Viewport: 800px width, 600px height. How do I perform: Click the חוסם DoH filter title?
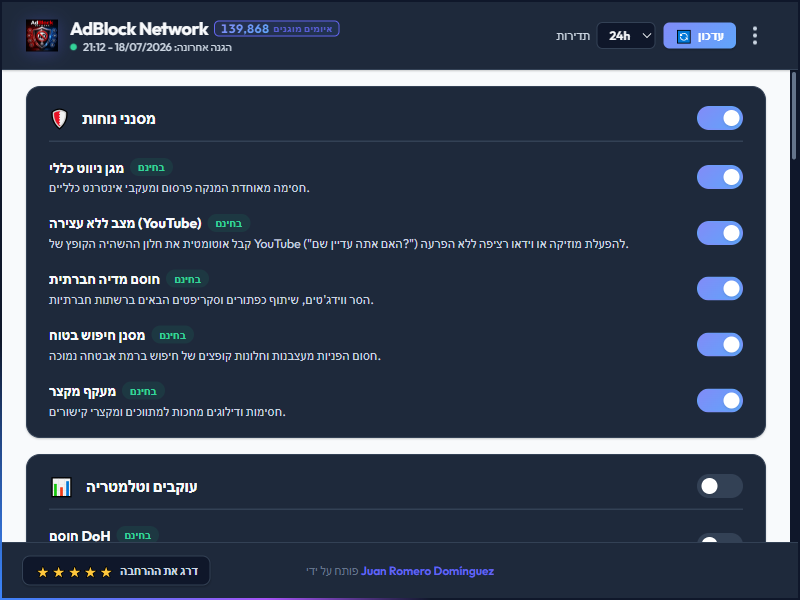[80, 536]
